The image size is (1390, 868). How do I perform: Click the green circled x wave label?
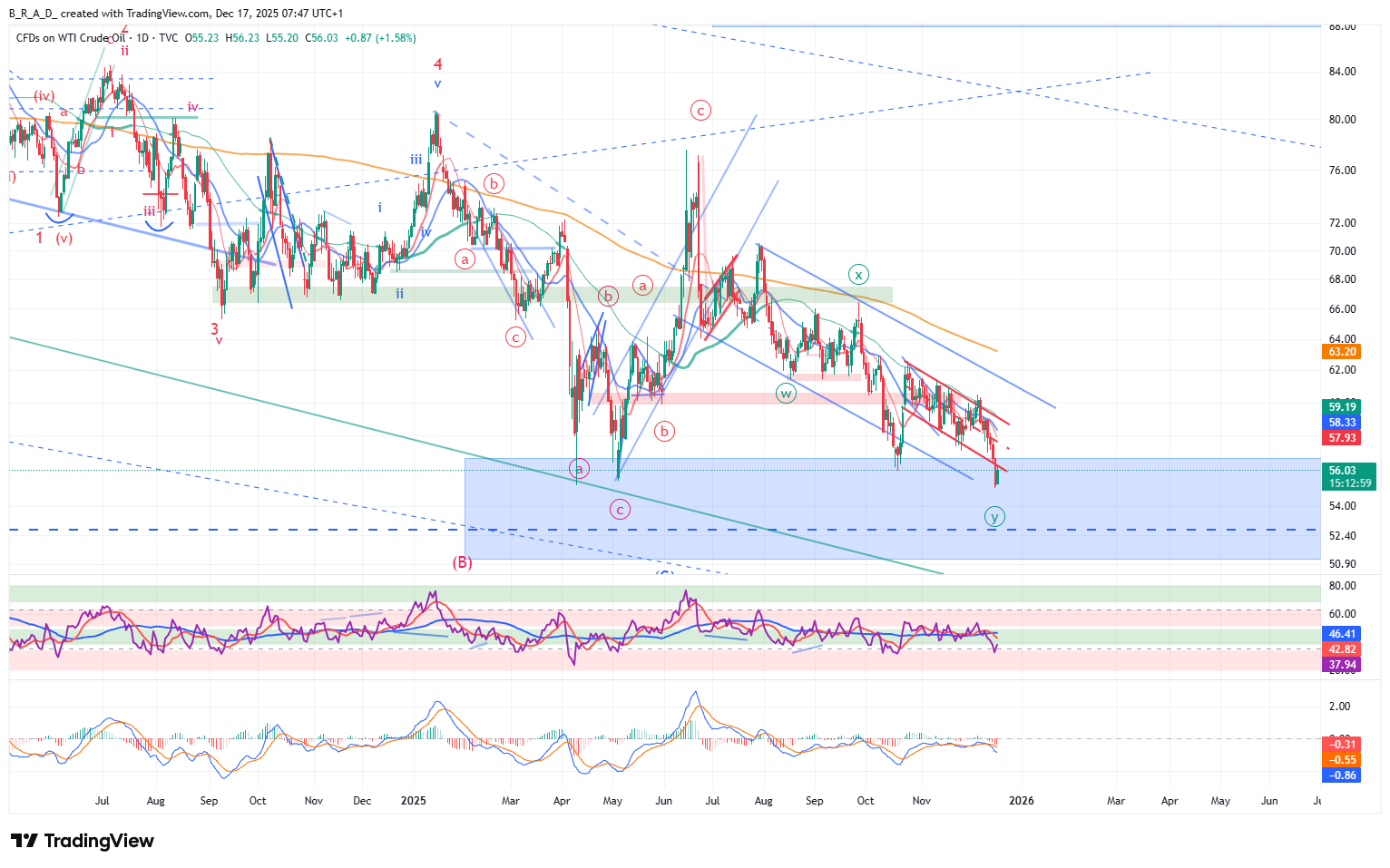click(x=858, y=275)
